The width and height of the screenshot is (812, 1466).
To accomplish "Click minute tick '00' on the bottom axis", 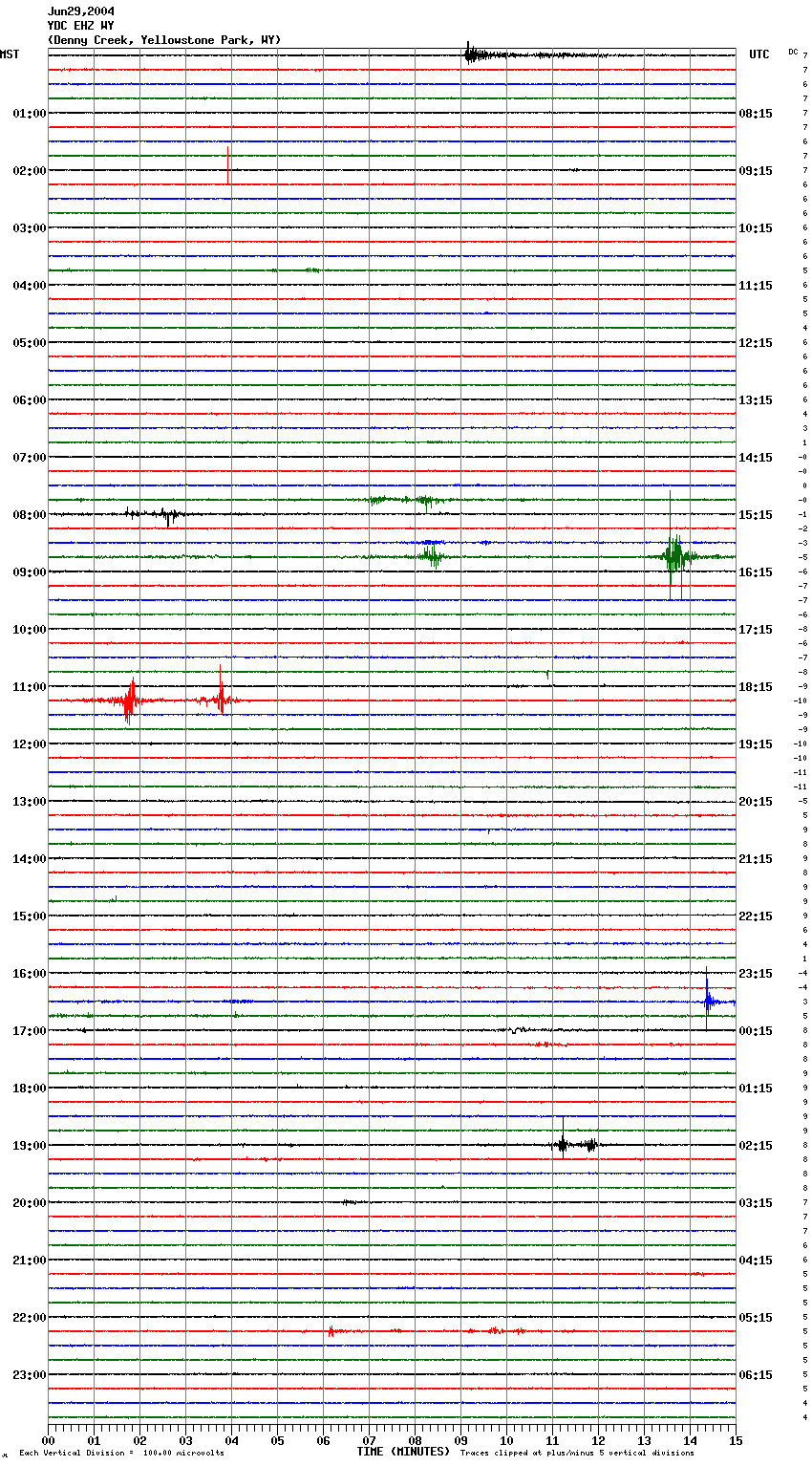I will click(x=48, y=1440).
